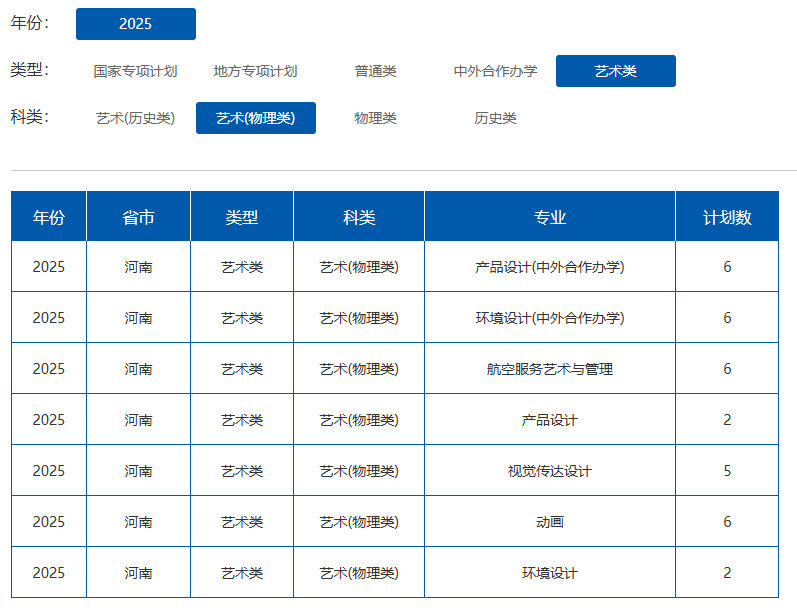Switch category to 艺术(物理类) filter
797x610 pixels.
(256, 118)
